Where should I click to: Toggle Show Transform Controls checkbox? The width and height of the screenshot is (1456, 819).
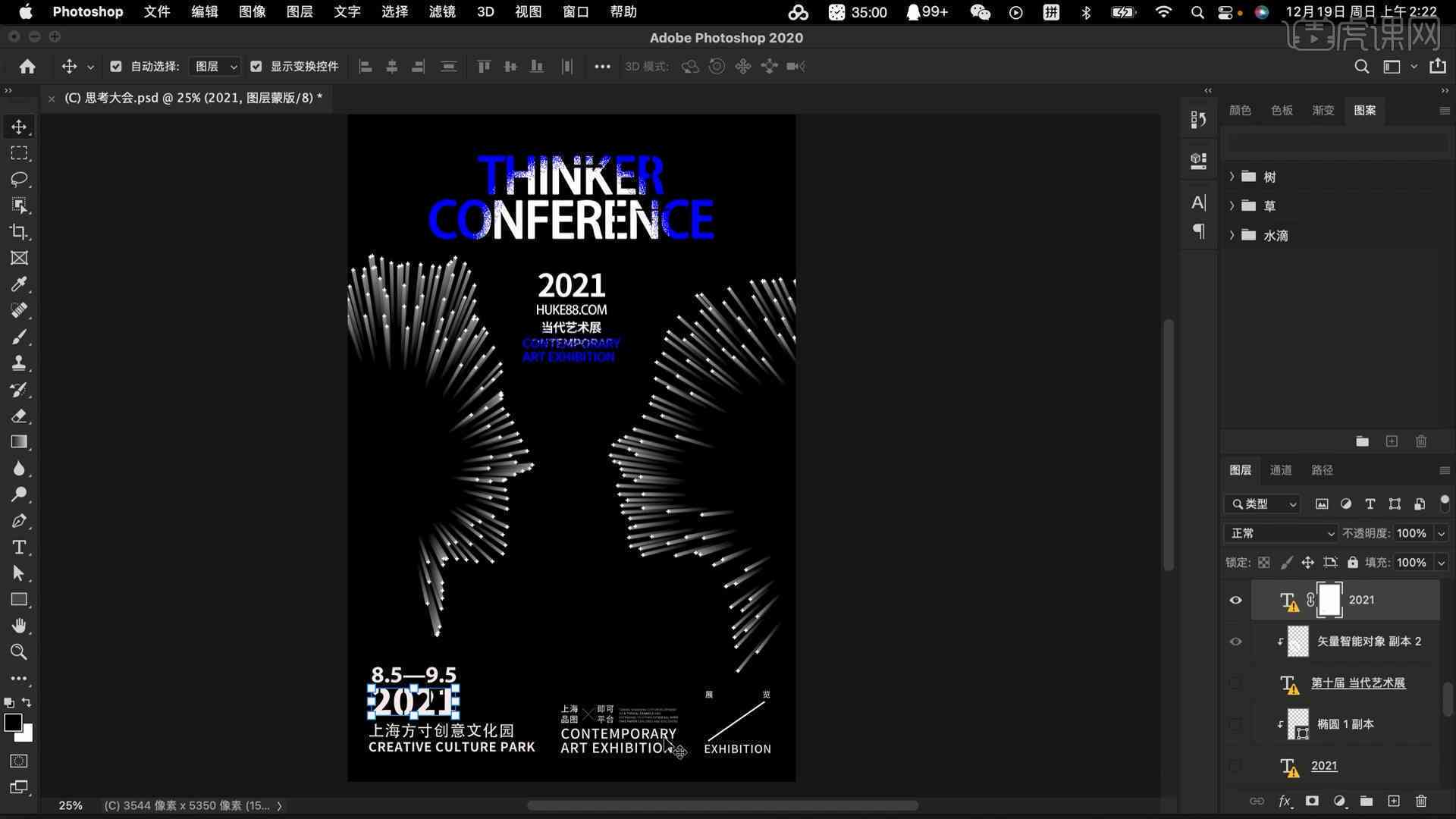pyautogui.click(x=256, y=66)
